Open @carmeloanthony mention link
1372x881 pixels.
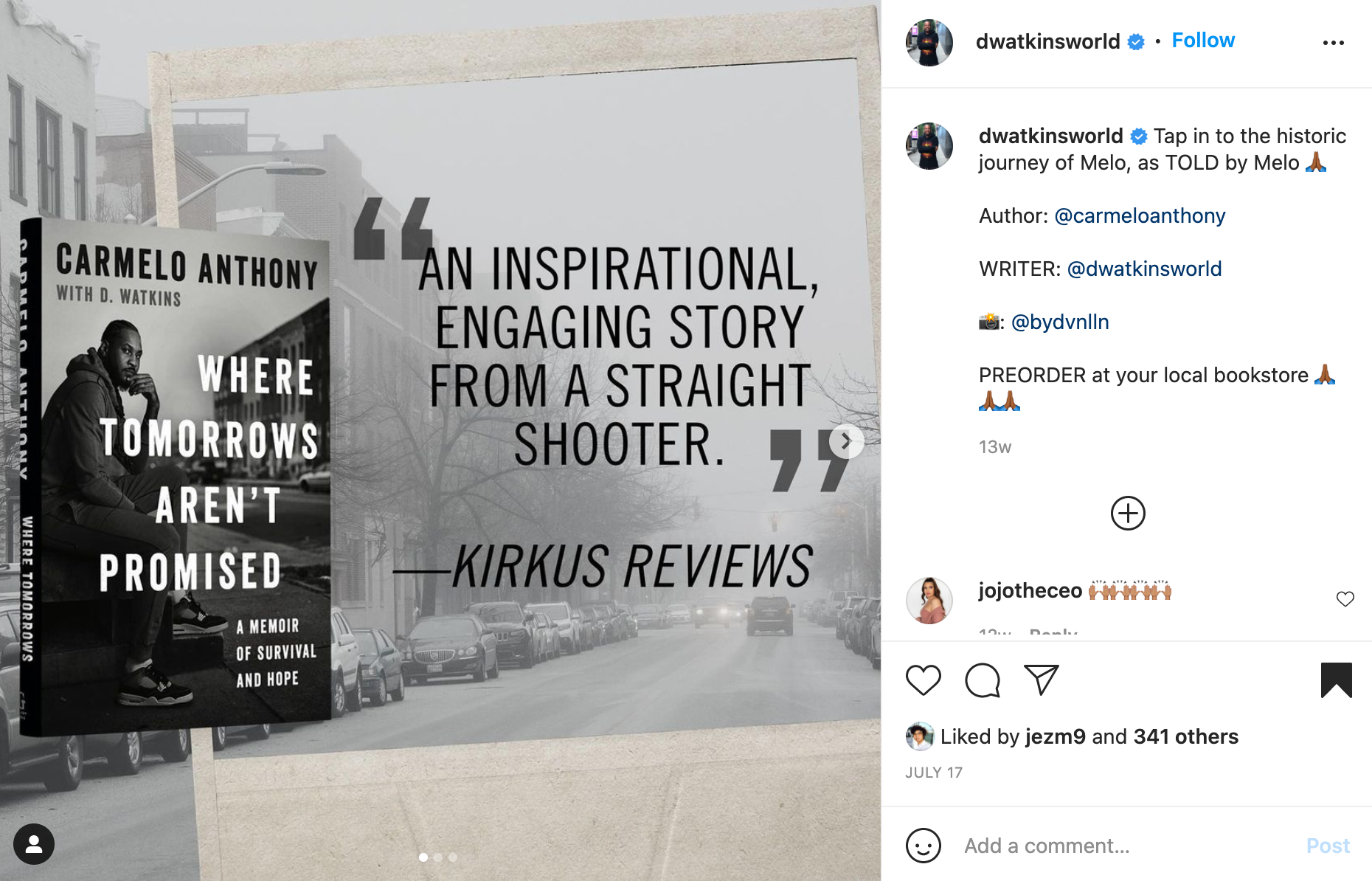click(x=1140, y=215)
